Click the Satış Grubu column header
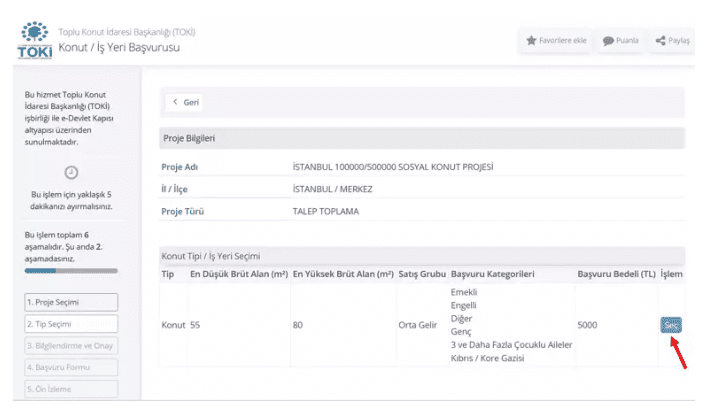Viewport: 719px width, 418px height. point(420,273)
